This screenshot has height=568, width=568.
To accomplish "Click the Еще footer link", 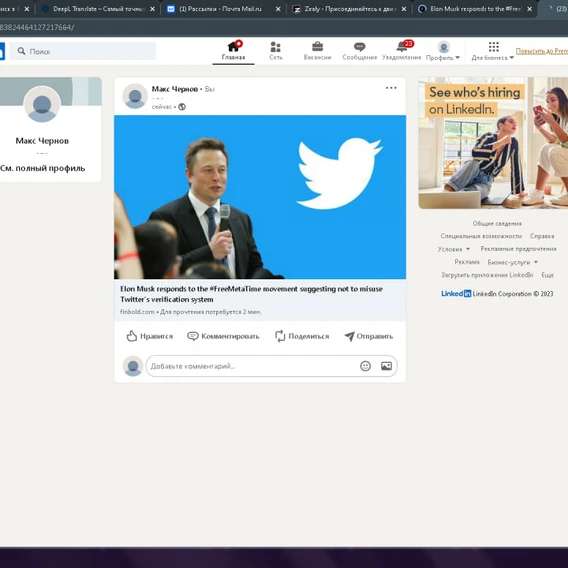I will (x=547, y=275).
